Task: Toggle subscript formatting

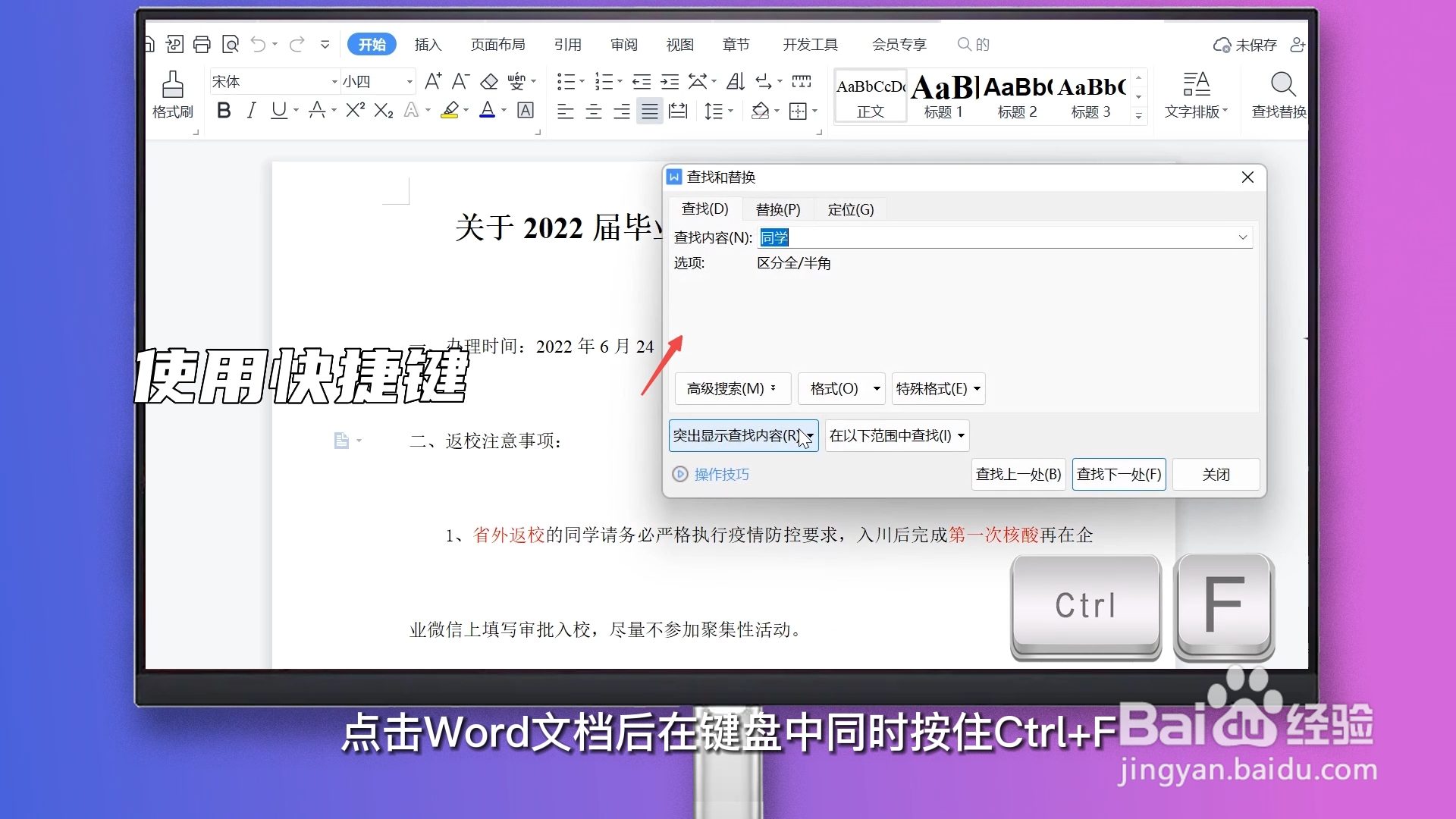Action: point(382,111)
